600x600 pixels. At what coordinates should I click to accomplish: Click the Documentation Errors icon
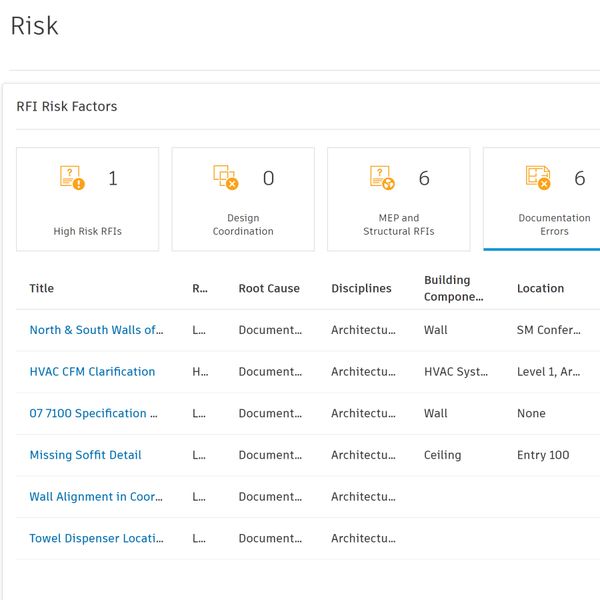pyautogui.click(x=538, y=178)
